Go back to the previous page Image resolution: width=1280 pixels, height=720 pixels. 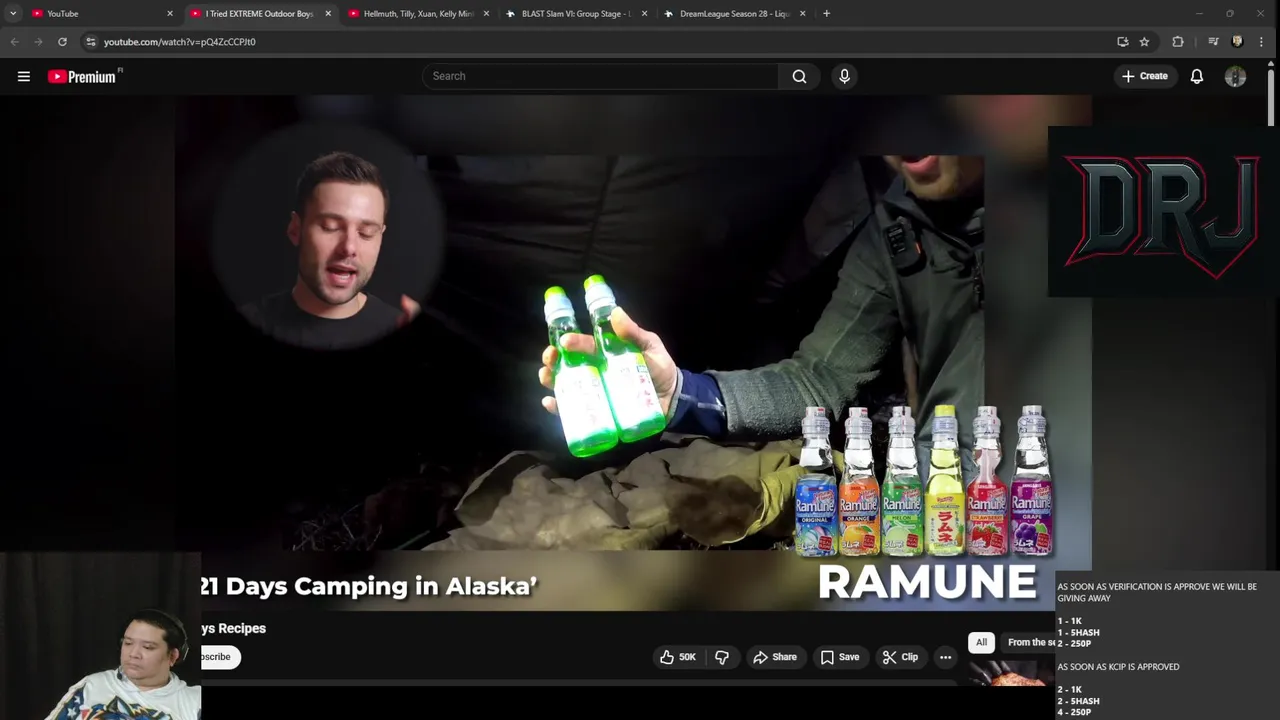14,42
